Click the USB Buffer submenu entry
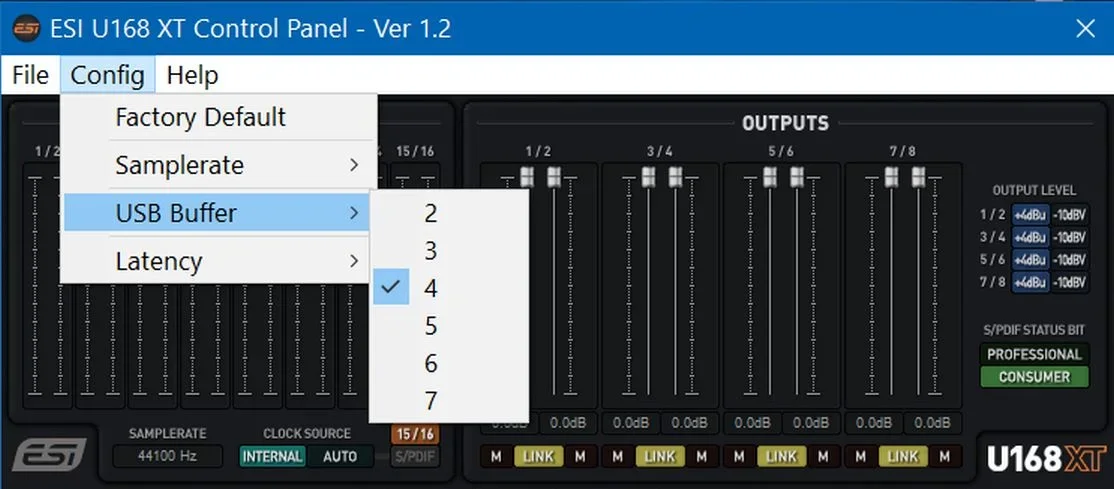This screenshot has height=489, width=1114. (218, 213)
